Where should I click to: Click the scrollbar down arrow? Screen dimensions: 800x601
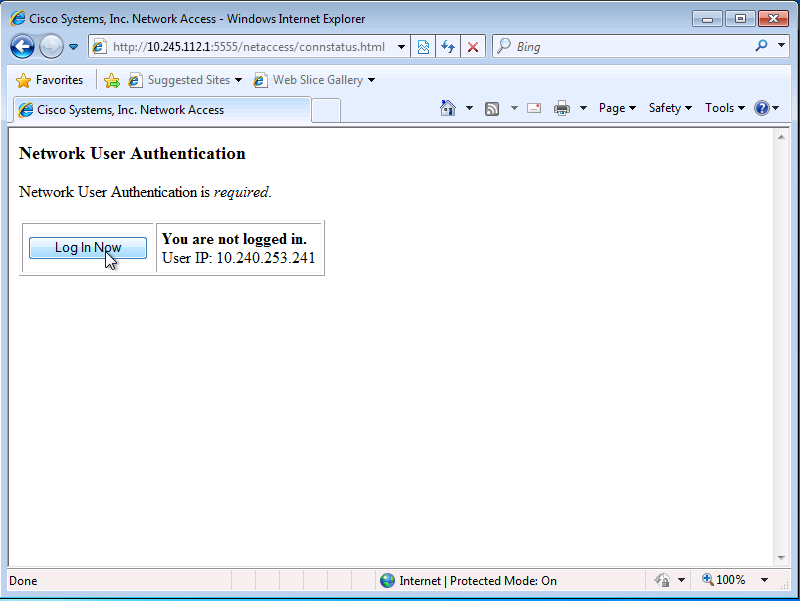pyautogui.click(x=781, y=558)
